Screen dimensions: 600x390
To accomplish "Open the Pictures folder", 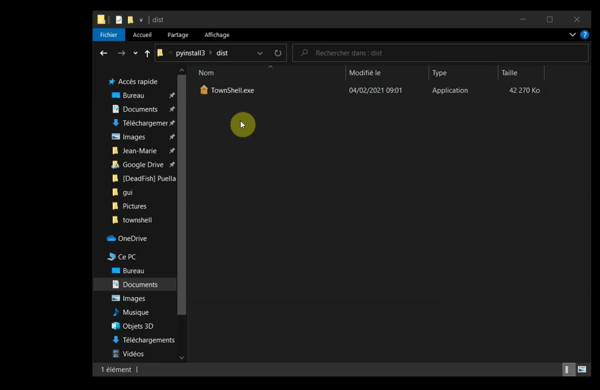I will point(134,206).
